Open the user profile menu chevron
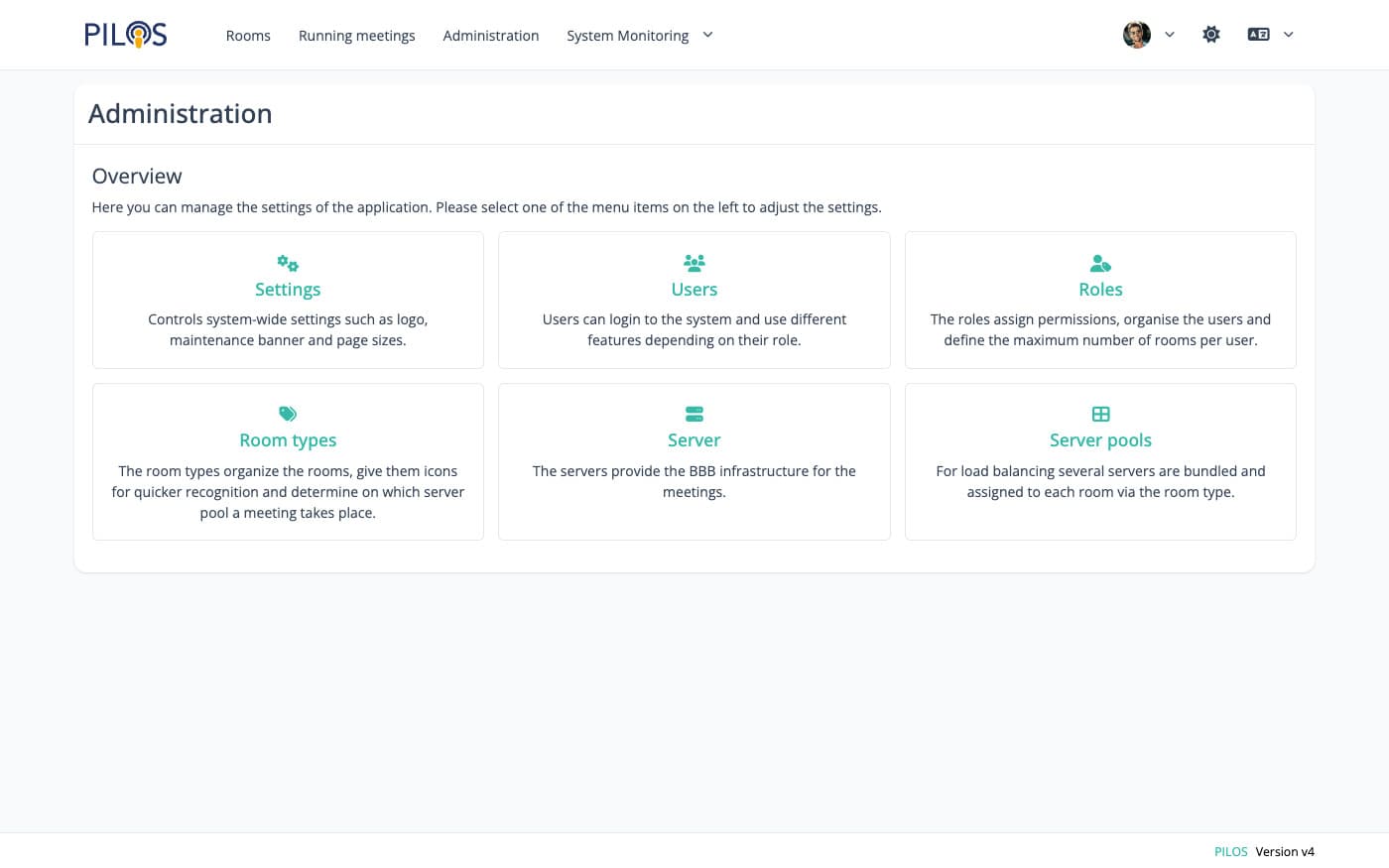 pyautogui.click(x=1170, y=35)
